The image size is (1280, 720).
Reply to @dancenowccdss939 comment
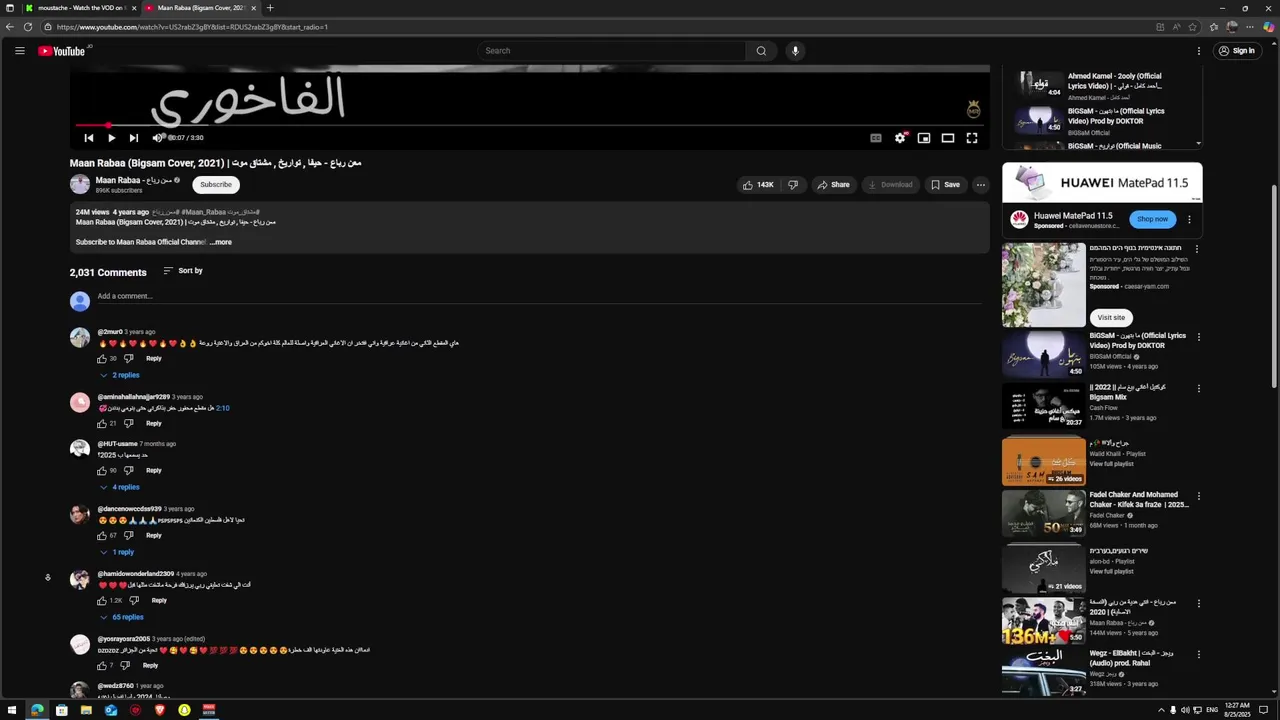(154, 535)
